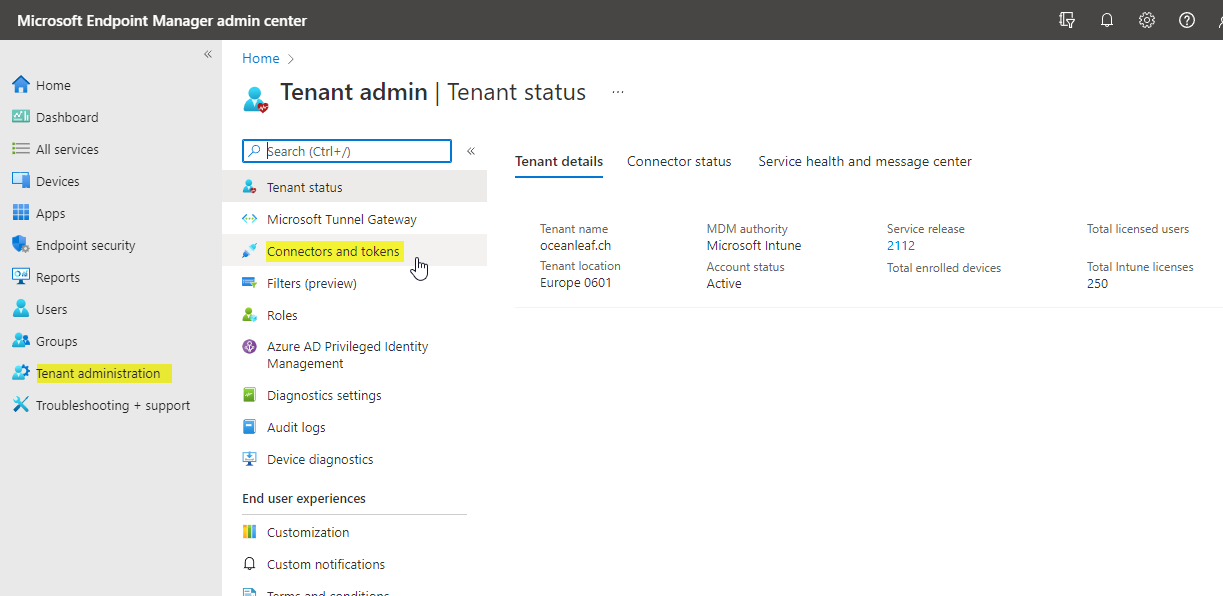
Task: Collapse the Tenant admin menu panel
Action: 470,150
